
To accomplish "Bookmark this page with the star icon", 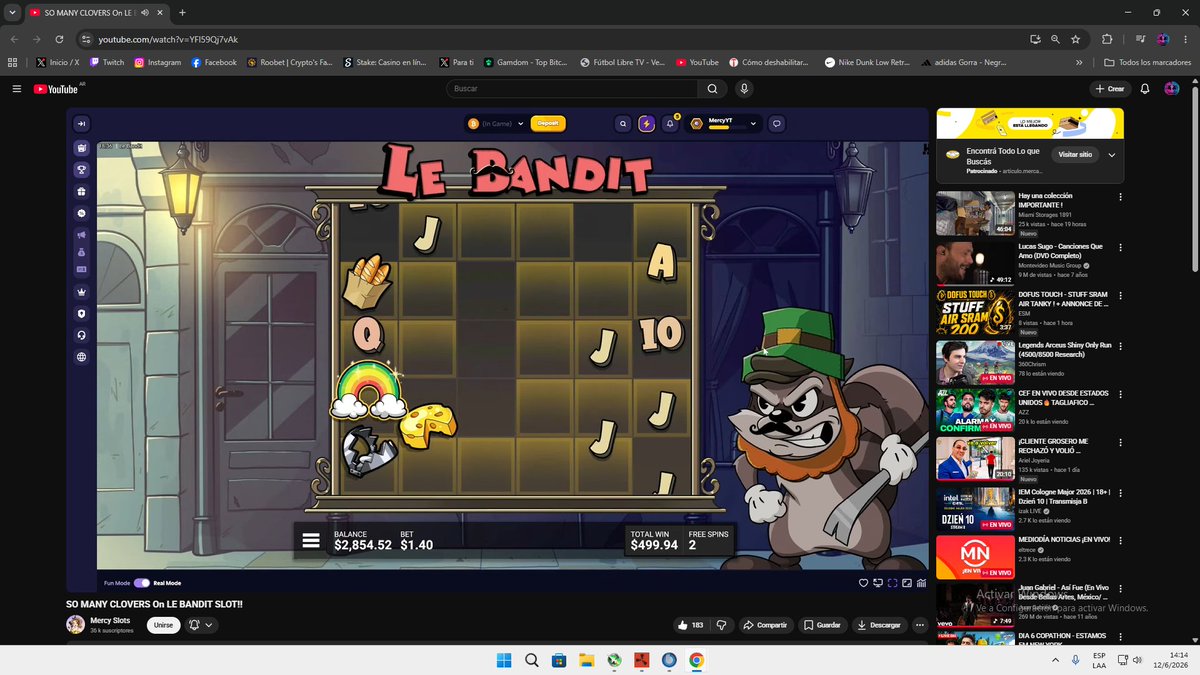I will (1075, 39).
